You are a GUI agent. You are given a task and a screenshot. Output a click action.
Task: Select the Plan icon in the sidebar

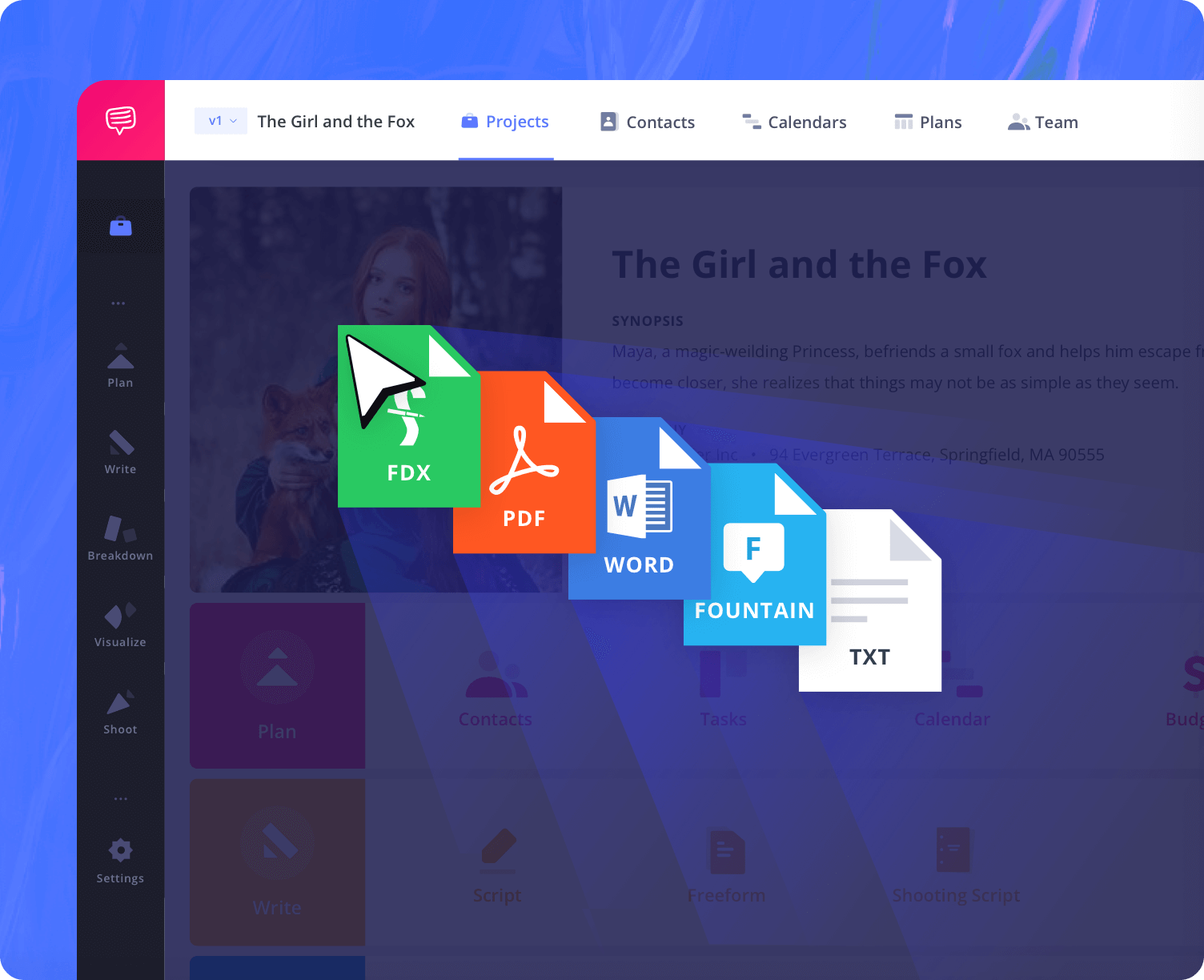tap(119, 359)
